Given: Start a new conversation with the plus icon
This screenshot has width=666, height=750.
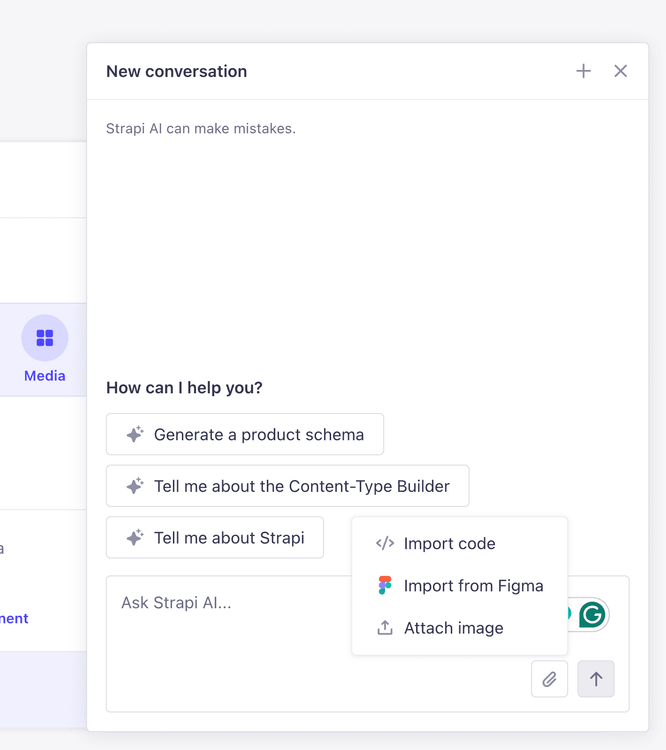Looking at the screenshot, I should coord(583,71).
